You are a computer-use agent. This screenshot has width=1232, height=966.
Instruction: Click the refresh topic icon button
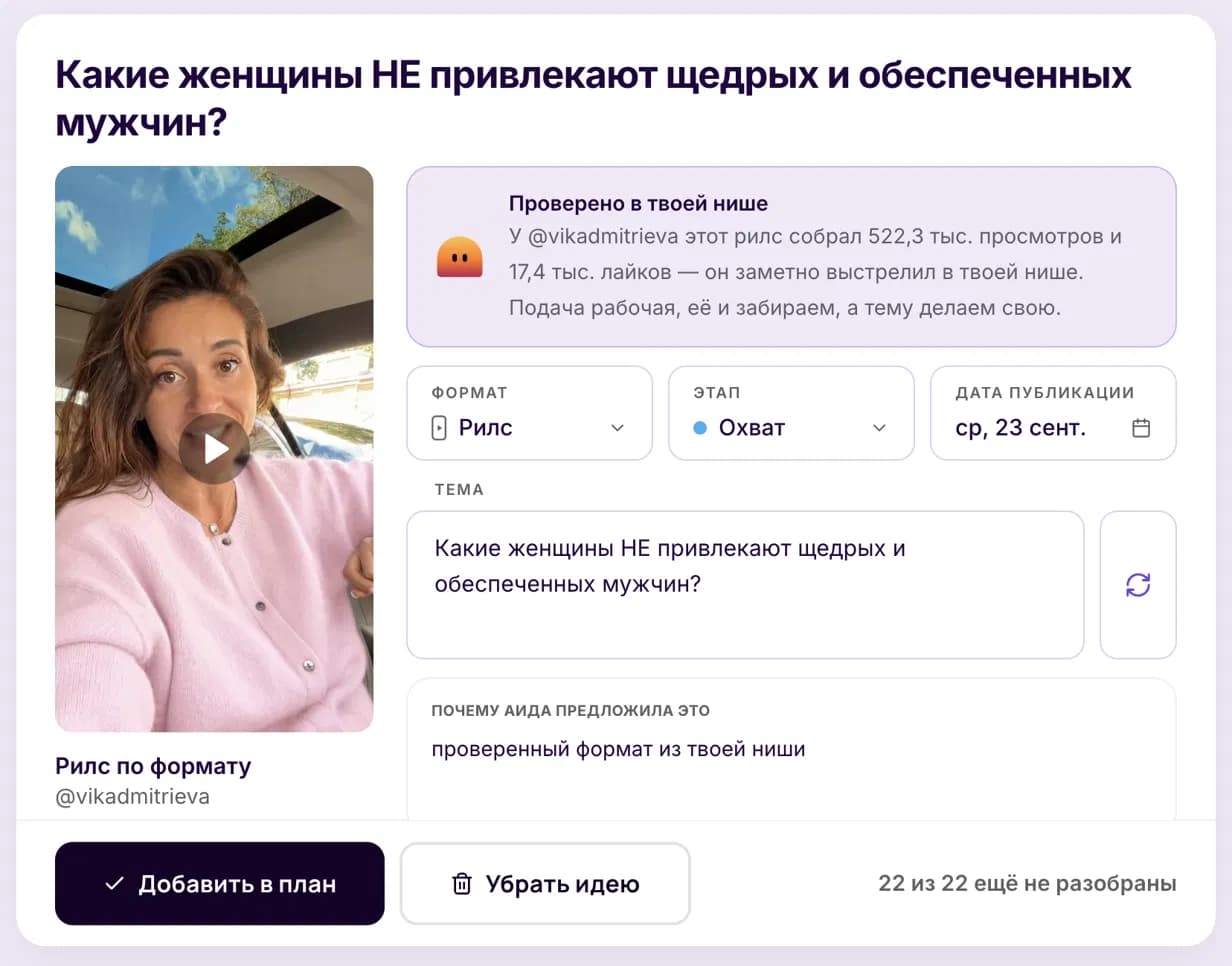(1138, 585)
